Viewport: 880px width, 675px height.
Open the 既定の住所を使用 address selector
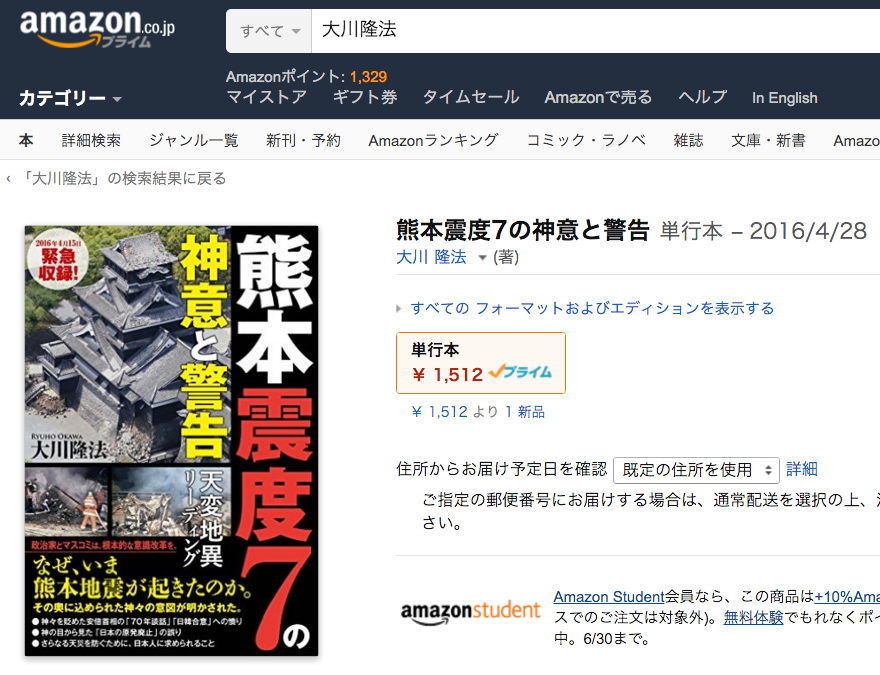[696, 470]
